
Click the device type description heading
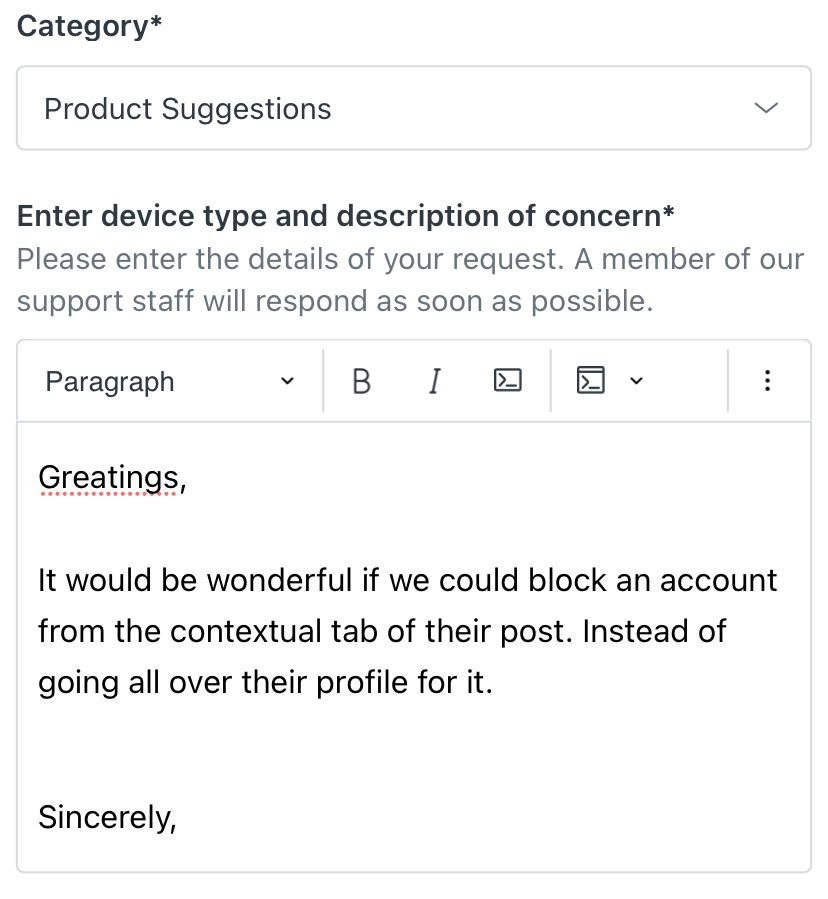345,216
